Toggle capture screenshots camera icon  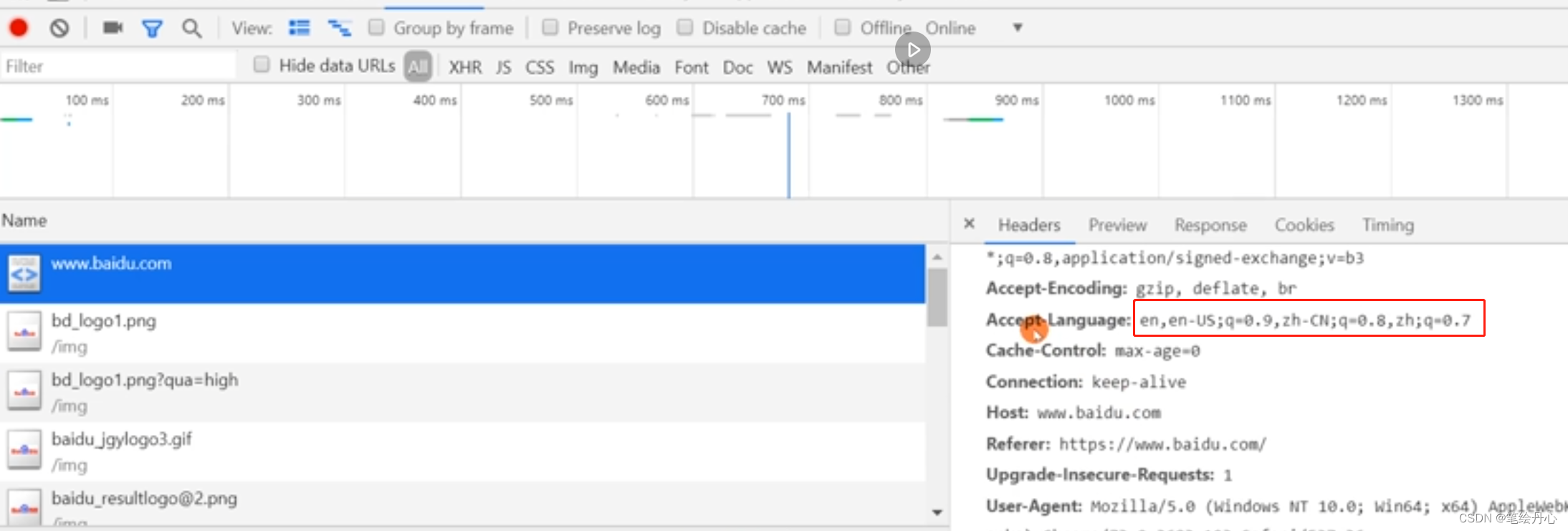[113, 28]
